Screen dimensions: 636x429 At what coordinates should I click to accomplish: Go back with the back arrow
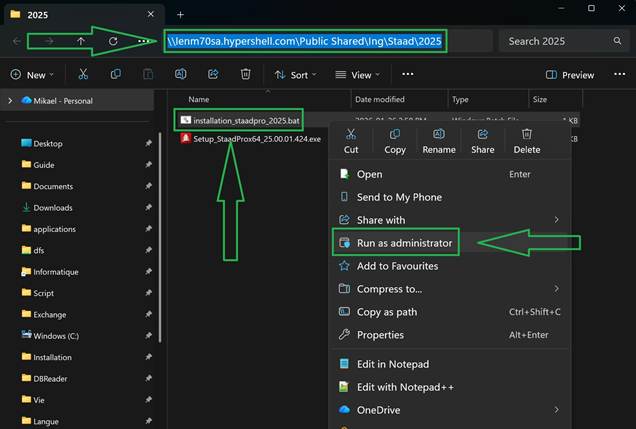17,41
